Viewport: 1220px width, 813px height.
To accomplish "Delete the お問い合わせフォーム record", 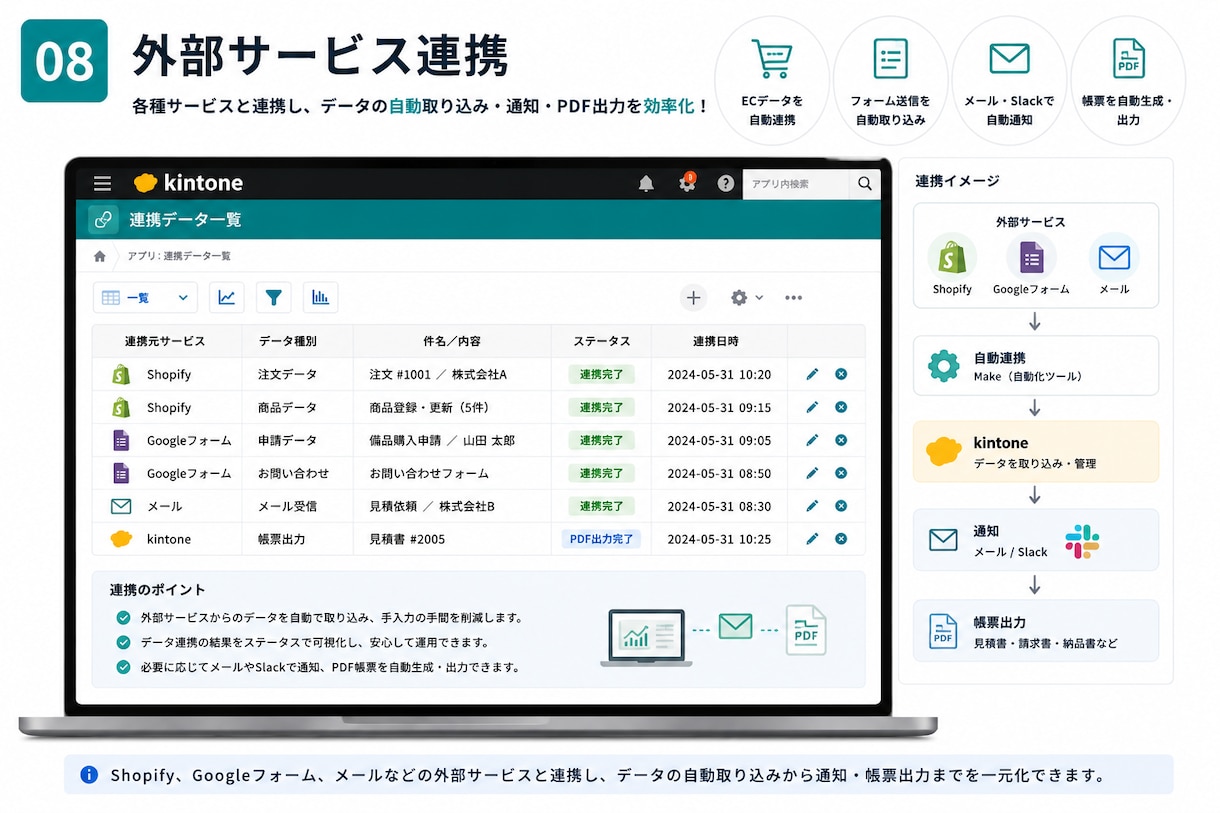I will coord(841,473).
